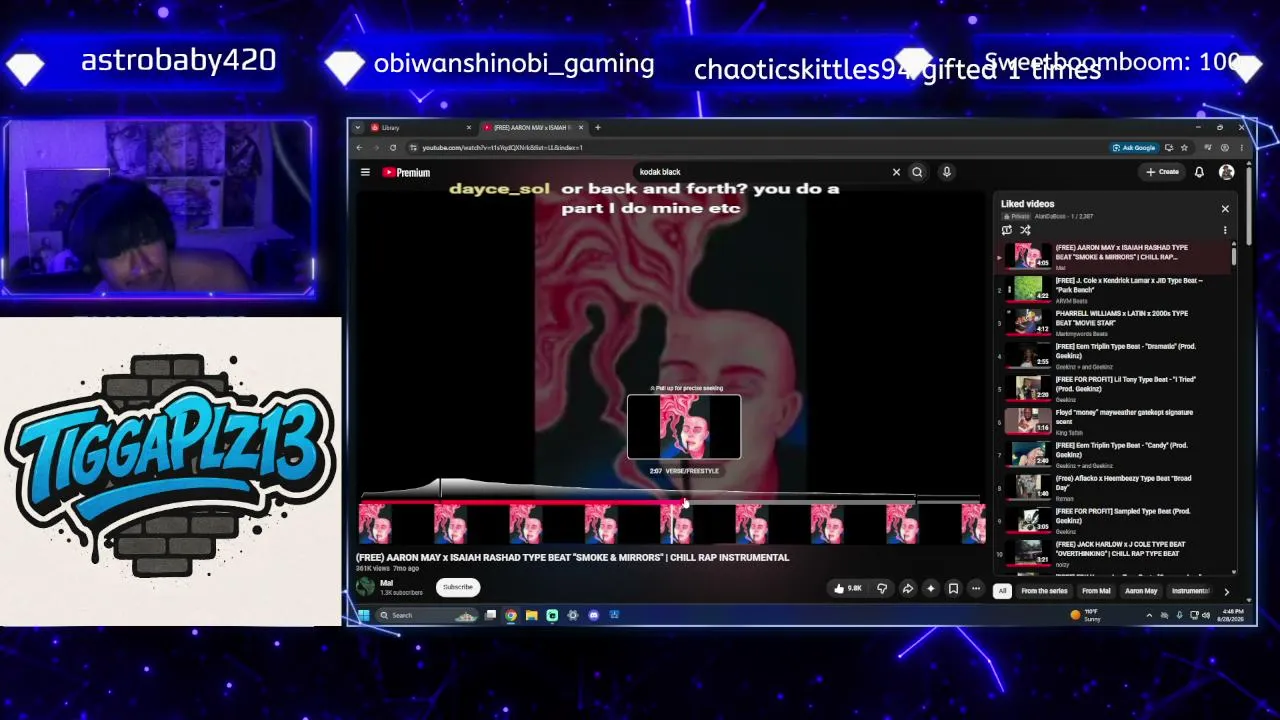
Task: Select the 'All' filter chip
Action: click(1002, 591)
